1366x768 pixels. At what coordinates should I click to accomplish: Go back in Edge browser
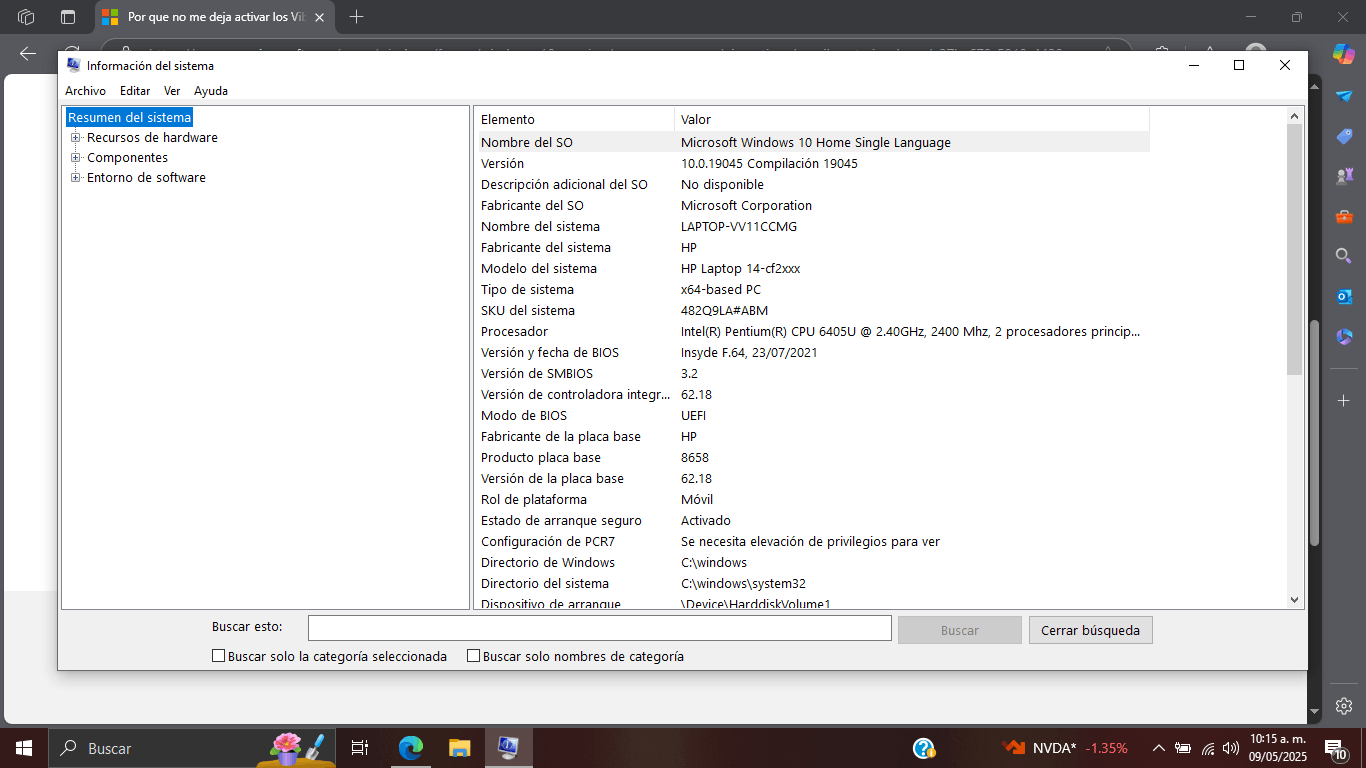28,53
